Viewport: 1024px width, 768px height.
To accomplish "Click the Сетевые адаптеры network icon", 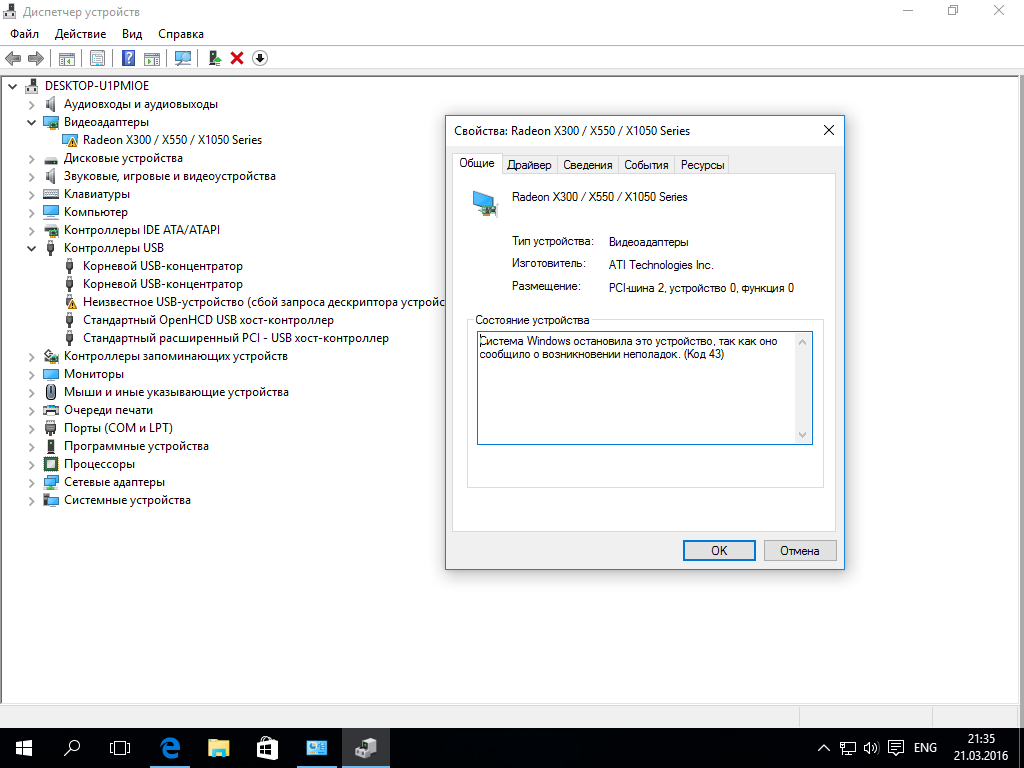I will [50, 482].
